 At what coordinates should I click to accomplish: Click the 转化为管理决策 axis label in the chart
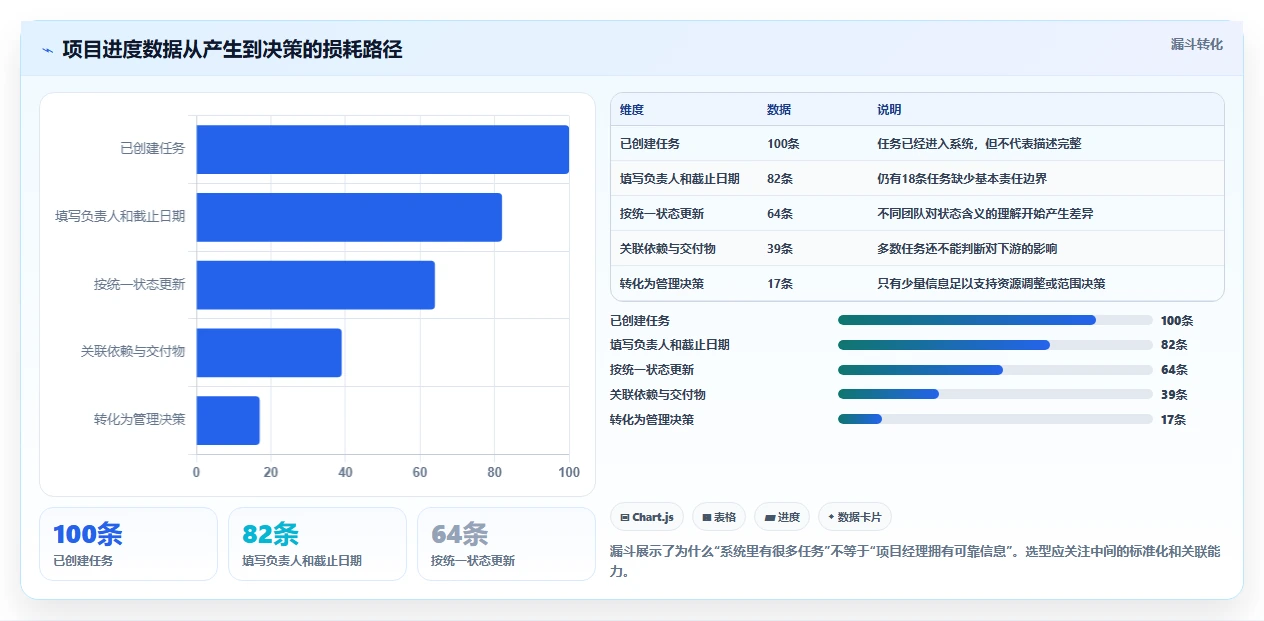pos(140,420)
